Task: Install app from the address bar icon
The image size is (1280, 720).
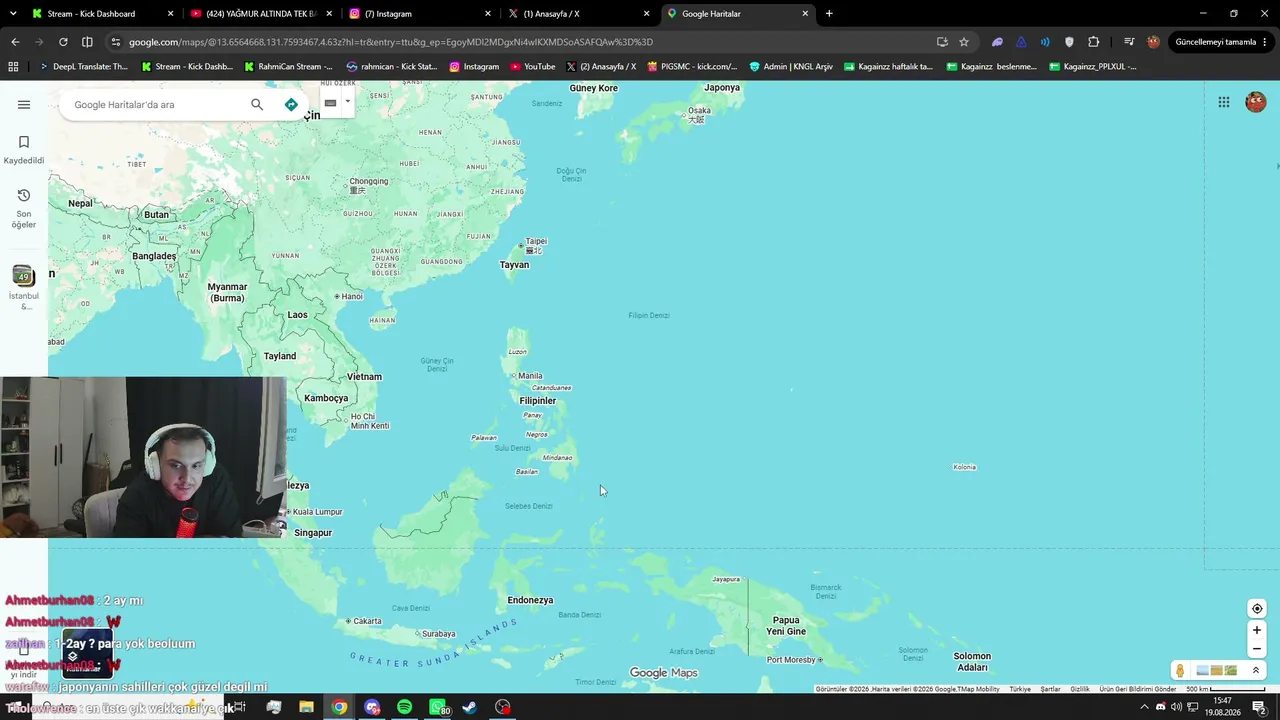Action: click(x=942, y=42)
